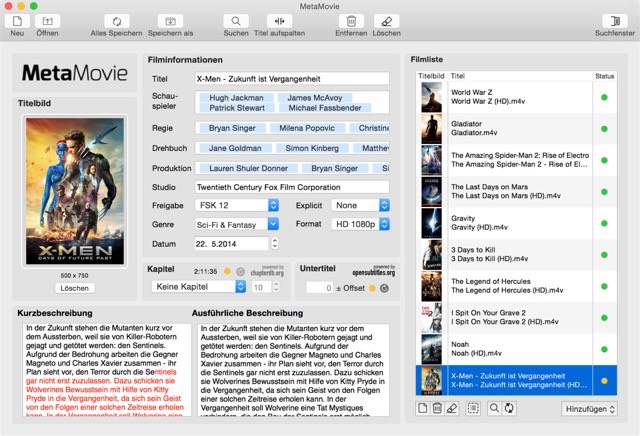Select Gladiator in Filmliste
640x436 pixels.
click(x=516, y=129)
